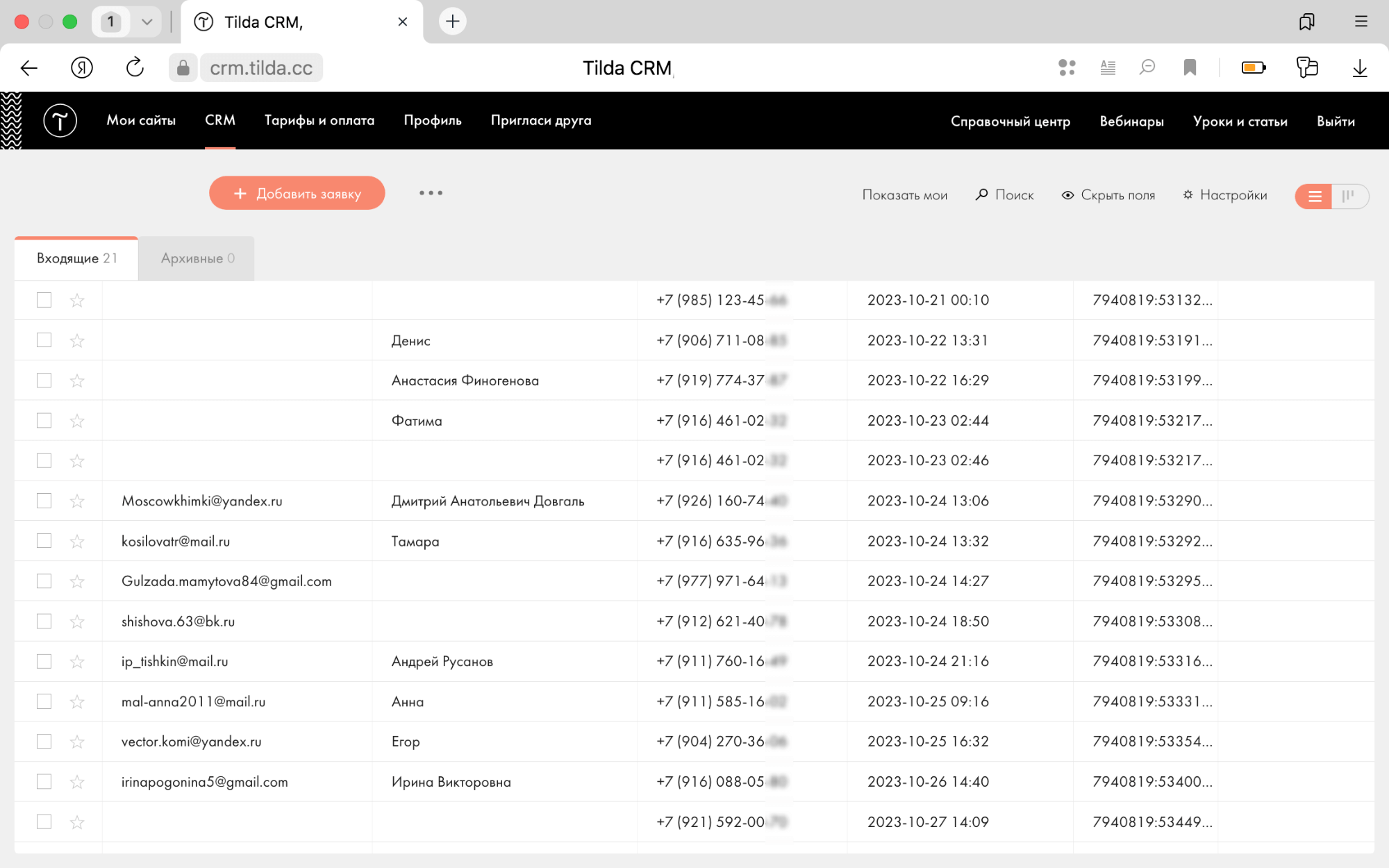1389x868 pixels.
Task: Switch to list view layout
Action: 1314,196
